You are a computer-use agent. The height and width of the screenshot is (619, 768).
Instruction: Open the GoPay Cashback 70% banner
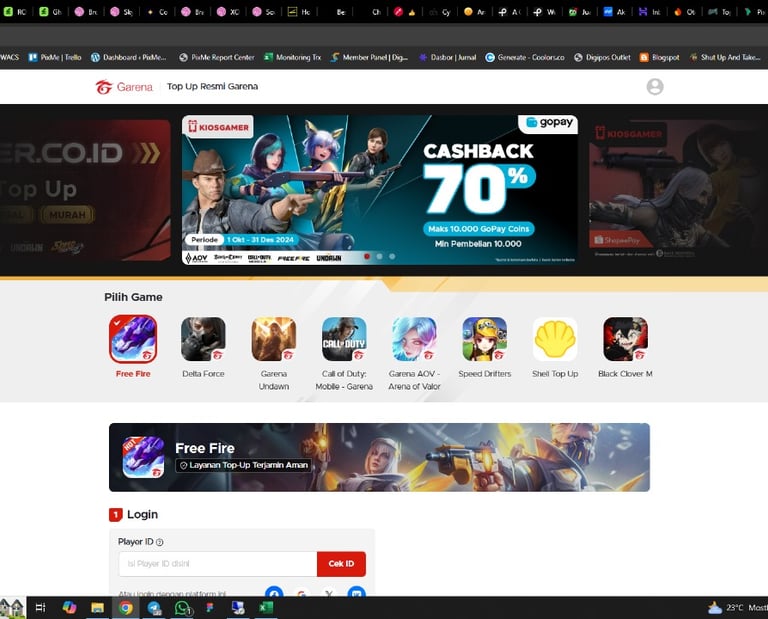[380, 190]
